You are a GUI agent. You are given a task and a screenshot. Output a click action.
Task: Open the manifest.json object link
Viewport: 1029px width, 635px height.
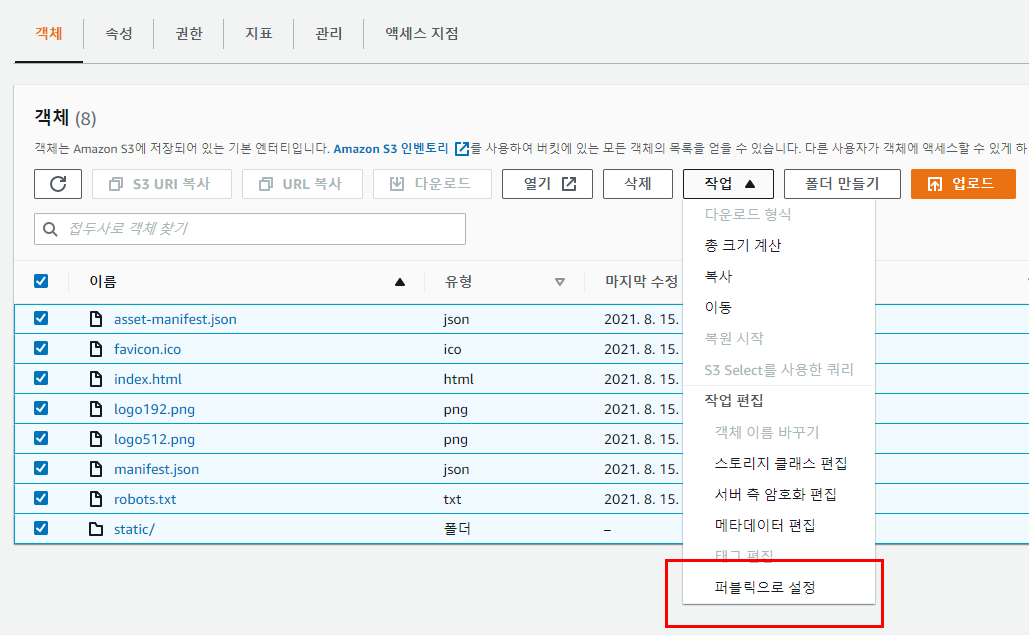[x=156, y=470]
